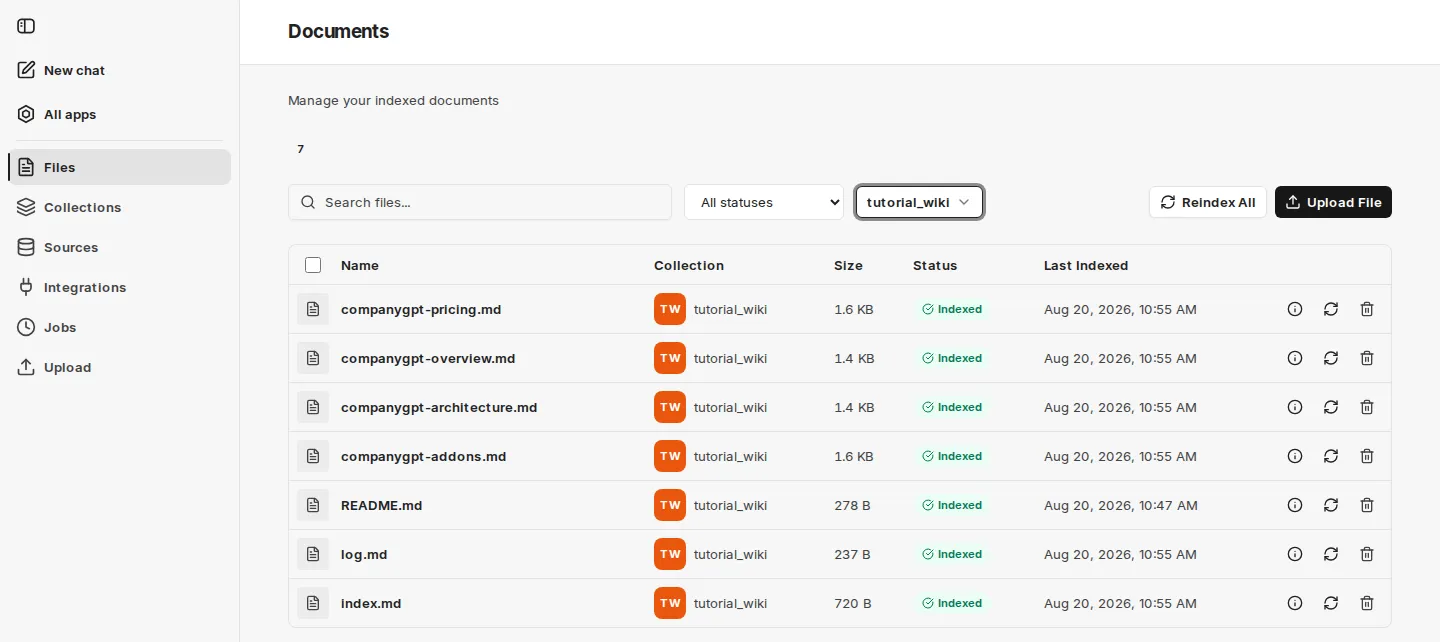Click the Reindex All button
The height and width of the screenshot is (642, 1440).
[x=1208, y=202]
